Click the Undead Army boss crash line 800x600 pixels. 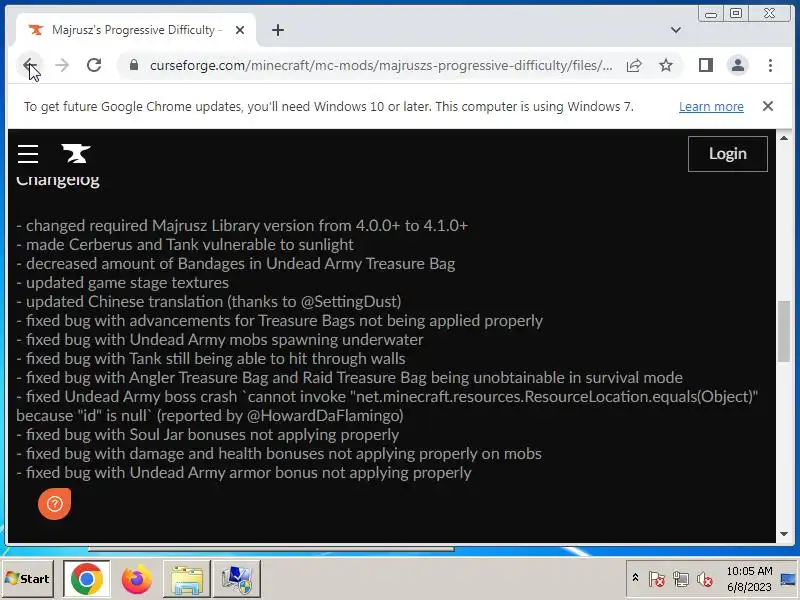pos(387,406)
